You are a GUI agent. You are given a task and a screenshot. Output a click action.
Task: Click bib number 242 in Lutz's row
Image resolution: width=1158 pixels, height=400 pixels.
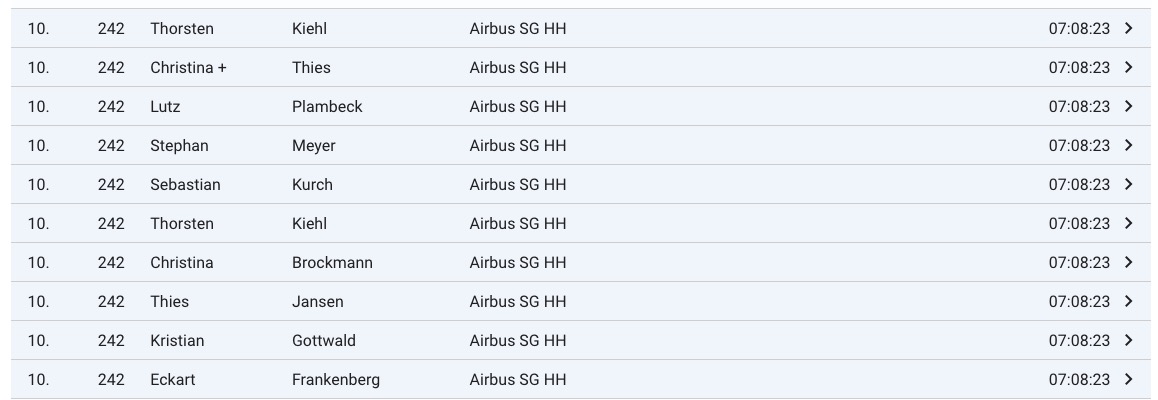tap(111, 107)
